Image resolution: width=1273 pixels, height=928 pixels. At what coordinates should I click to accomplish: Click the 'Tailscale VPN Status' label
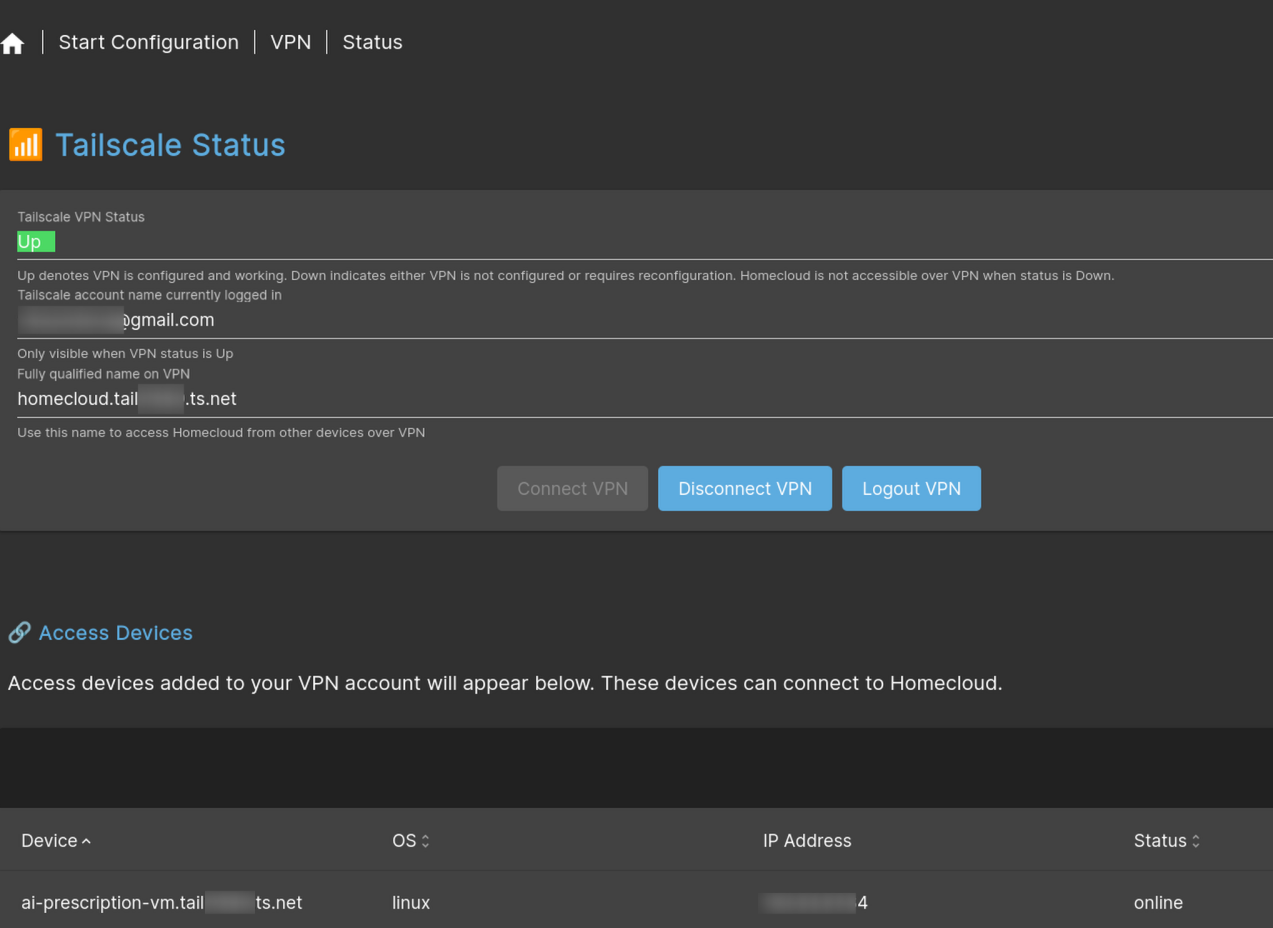pos(81,217)
